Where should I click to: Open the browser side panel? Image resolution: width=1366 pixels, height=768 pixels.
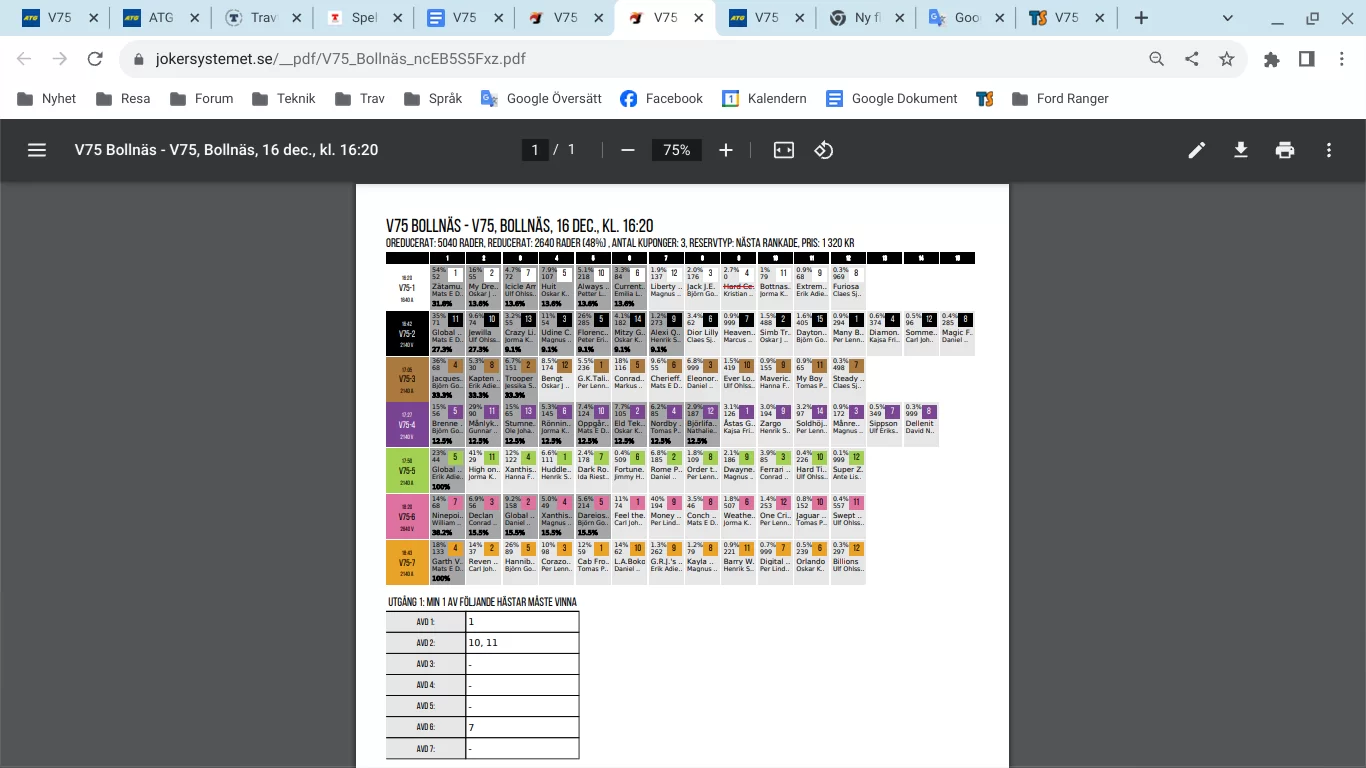(x=1307, y=59)
